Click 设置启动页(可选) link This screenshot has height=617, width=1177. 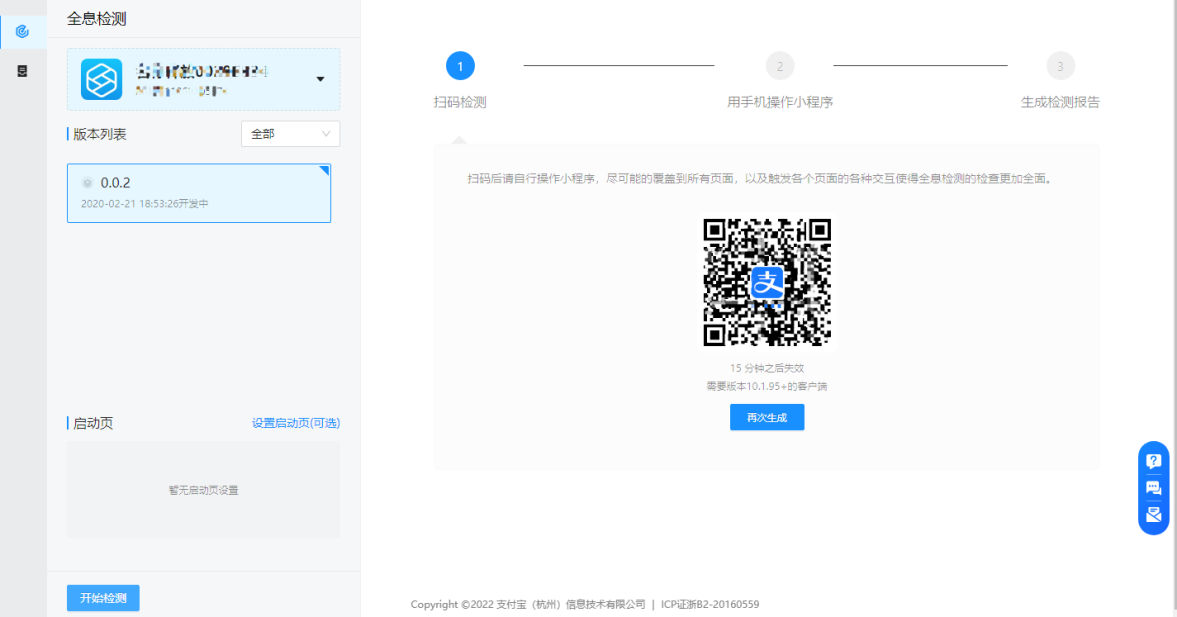pos(296,423)
